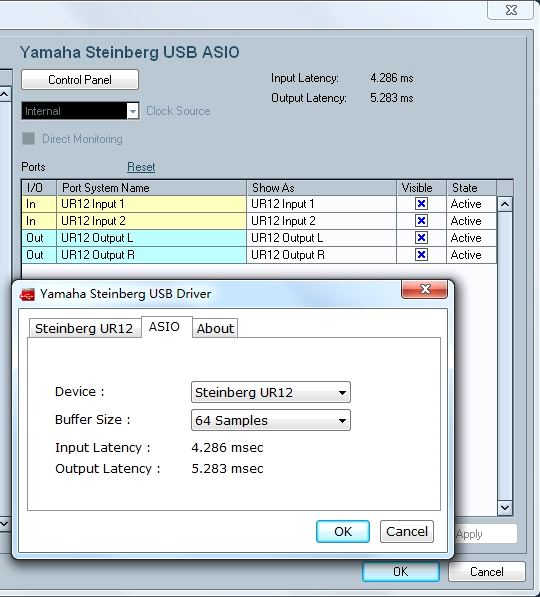
Task: Open the Control Panel button
Action: point(80,80)
